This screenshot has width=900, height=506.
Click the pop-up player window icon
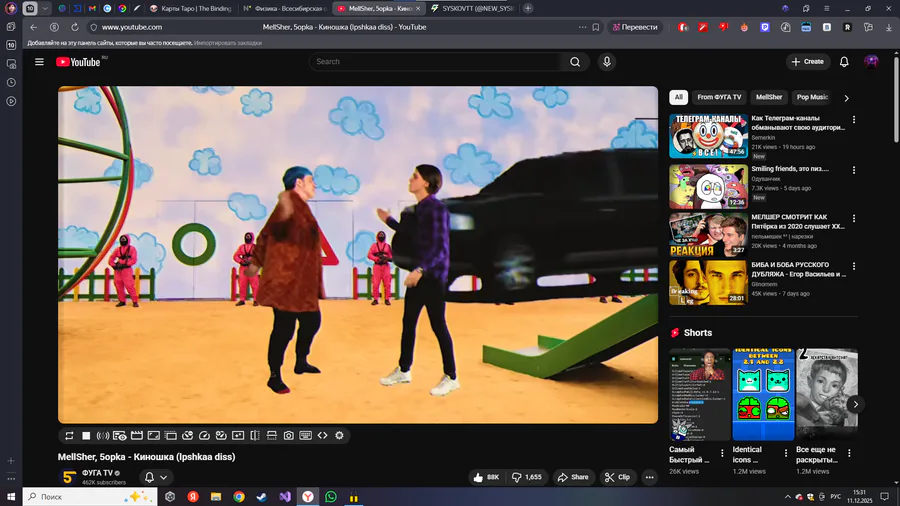tap(170, 436)
